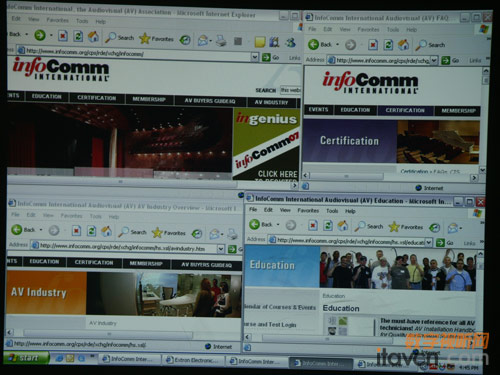Click the Mail icon in the AV Industry window
The width and height of the screenshot is (500, 375).
[x=214, y=234]
